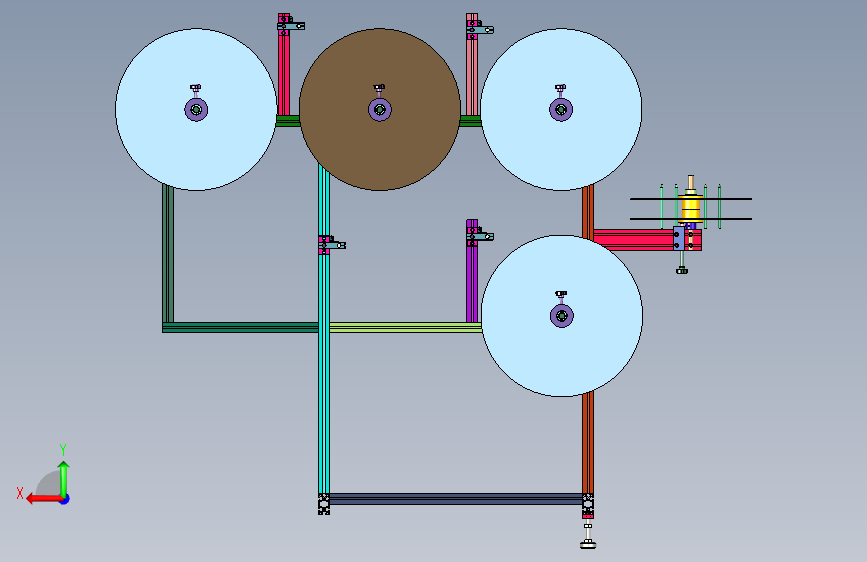Select corner connector below the orange extrusion
Image resolution: width=867 pixels, height=562 pixels.
[588, 504]
